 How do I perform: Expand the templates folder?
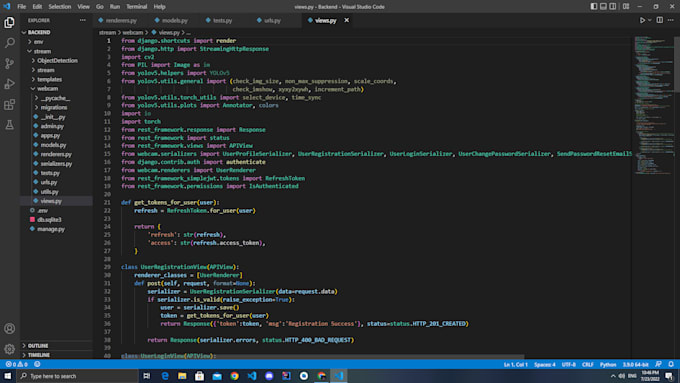[x=49, y=79]
